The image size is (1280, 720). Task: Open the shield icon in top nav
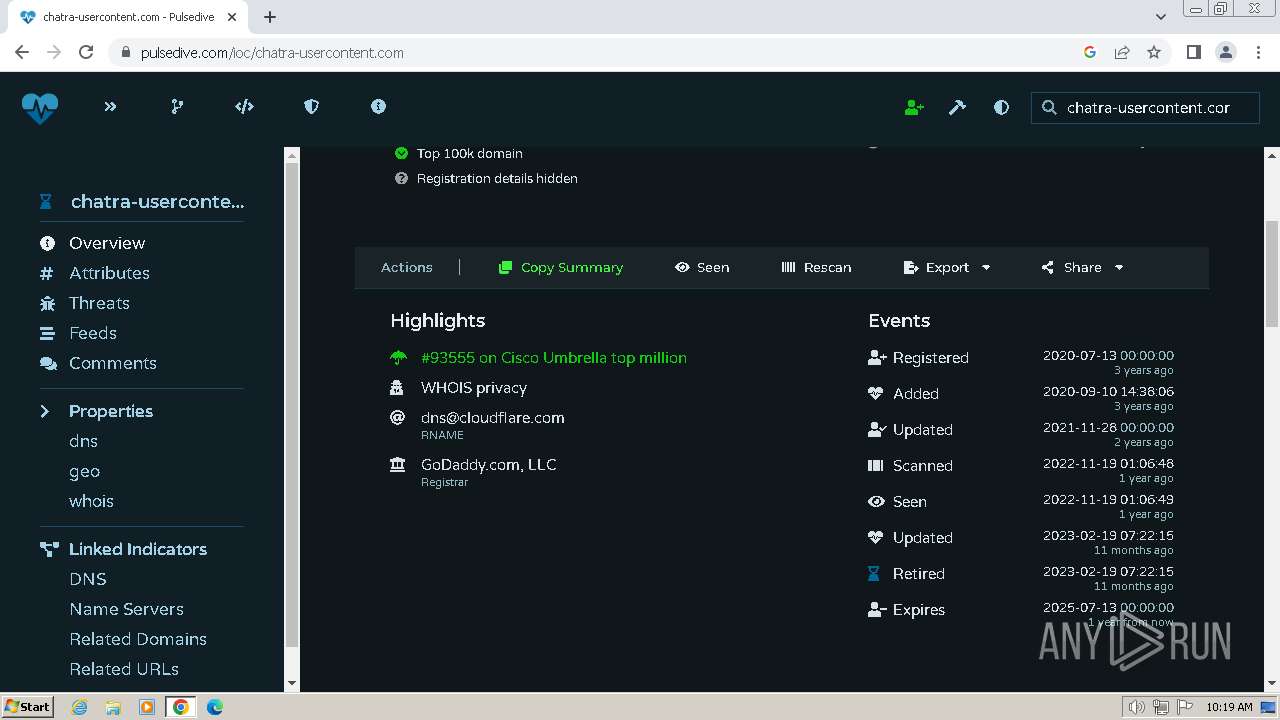click(x=311, y=106)
